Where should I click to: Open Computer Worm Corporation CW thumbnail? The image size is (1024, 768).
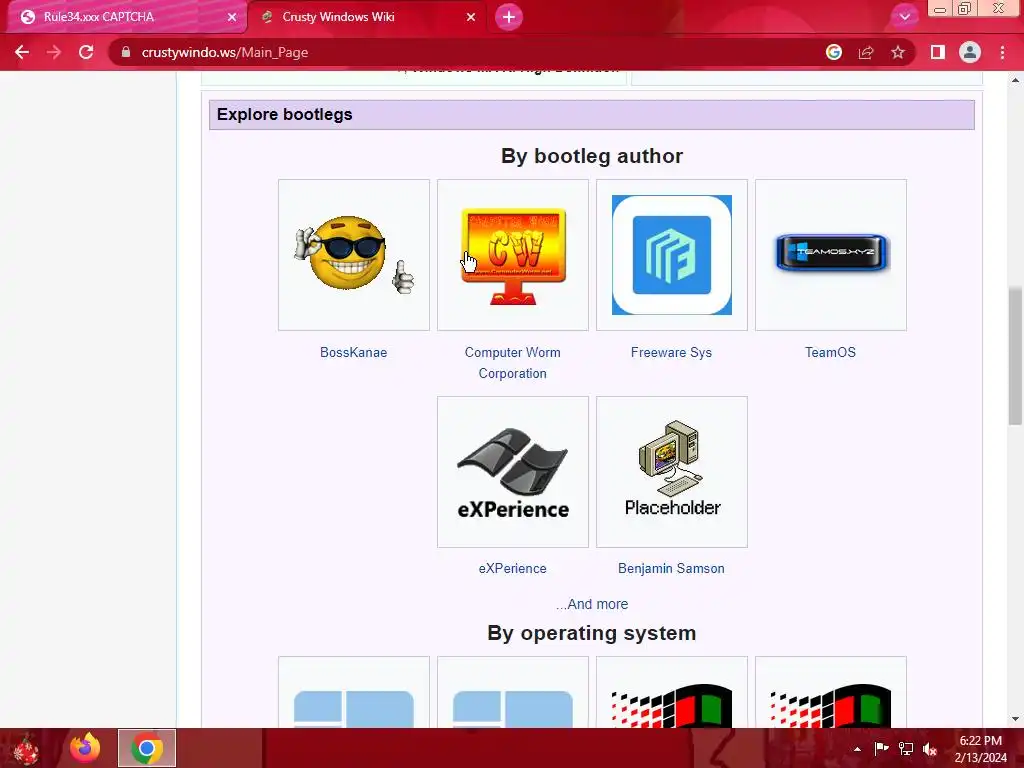(513, 255)
